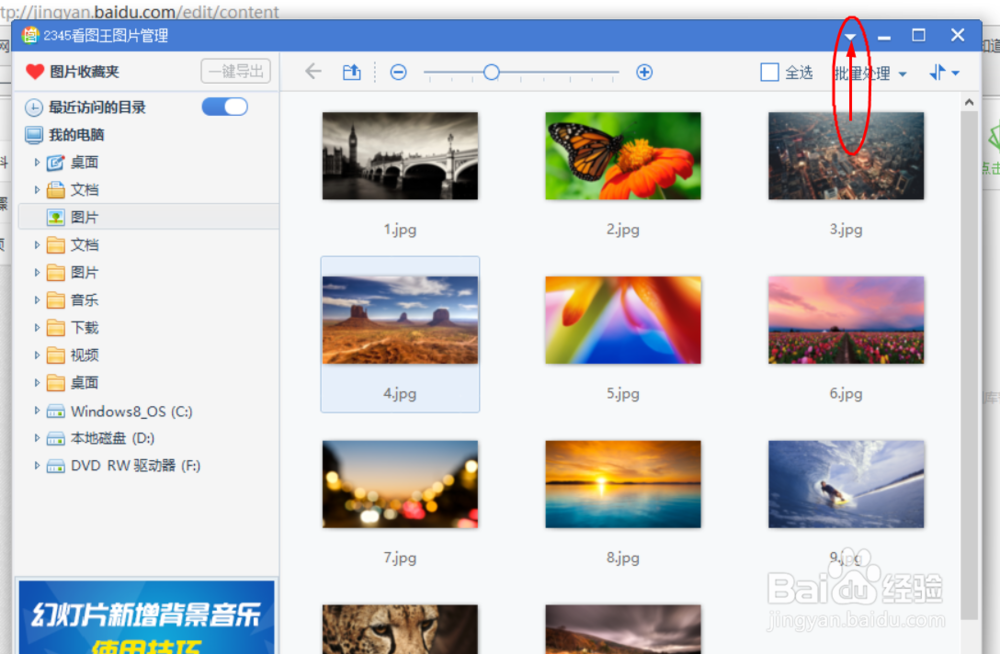Screen dimensions: 1000x654
Task: Click the 视频 folder icon
Action: 56,355
